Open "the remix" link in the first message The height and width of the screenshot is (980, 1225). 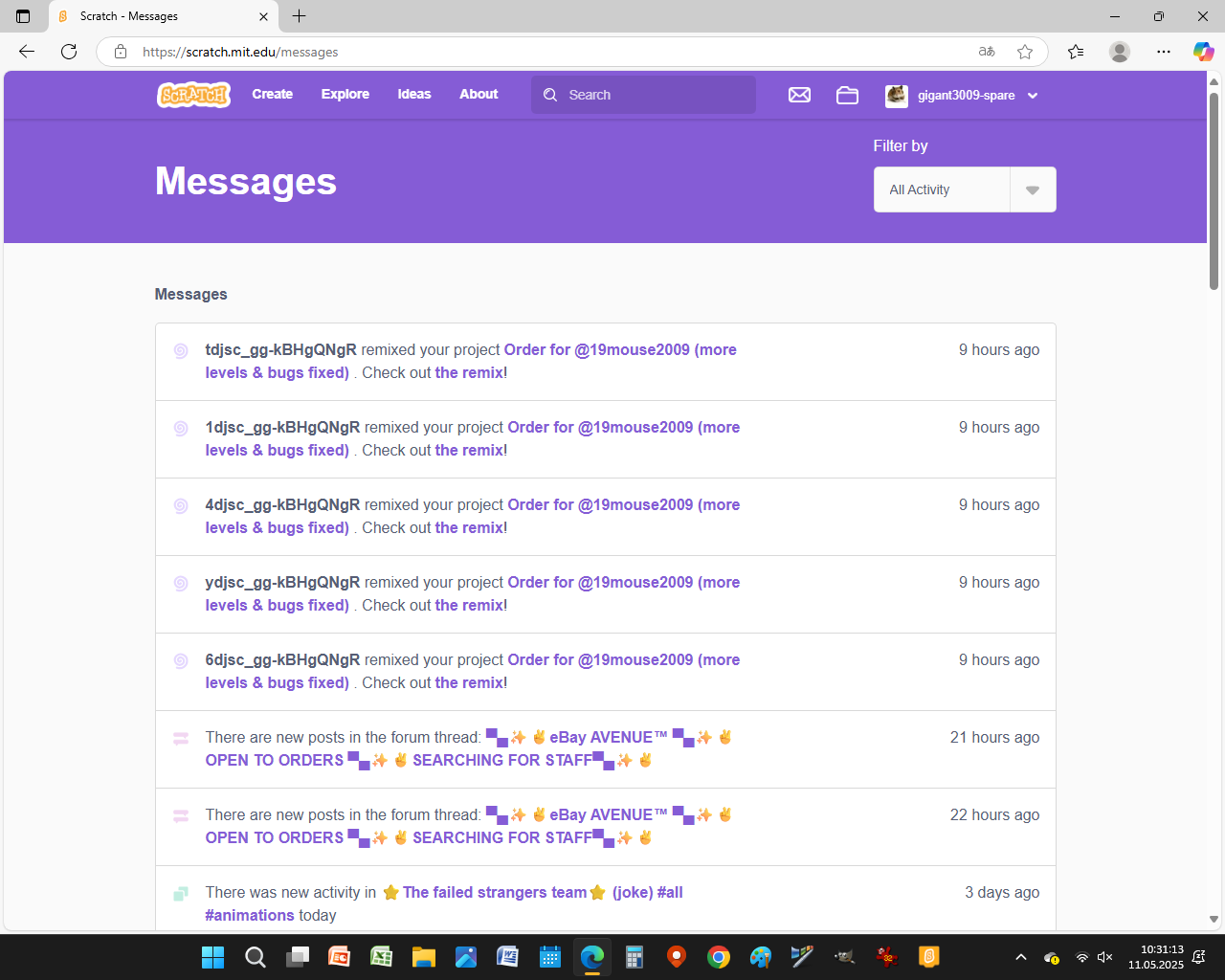point(469,372)
